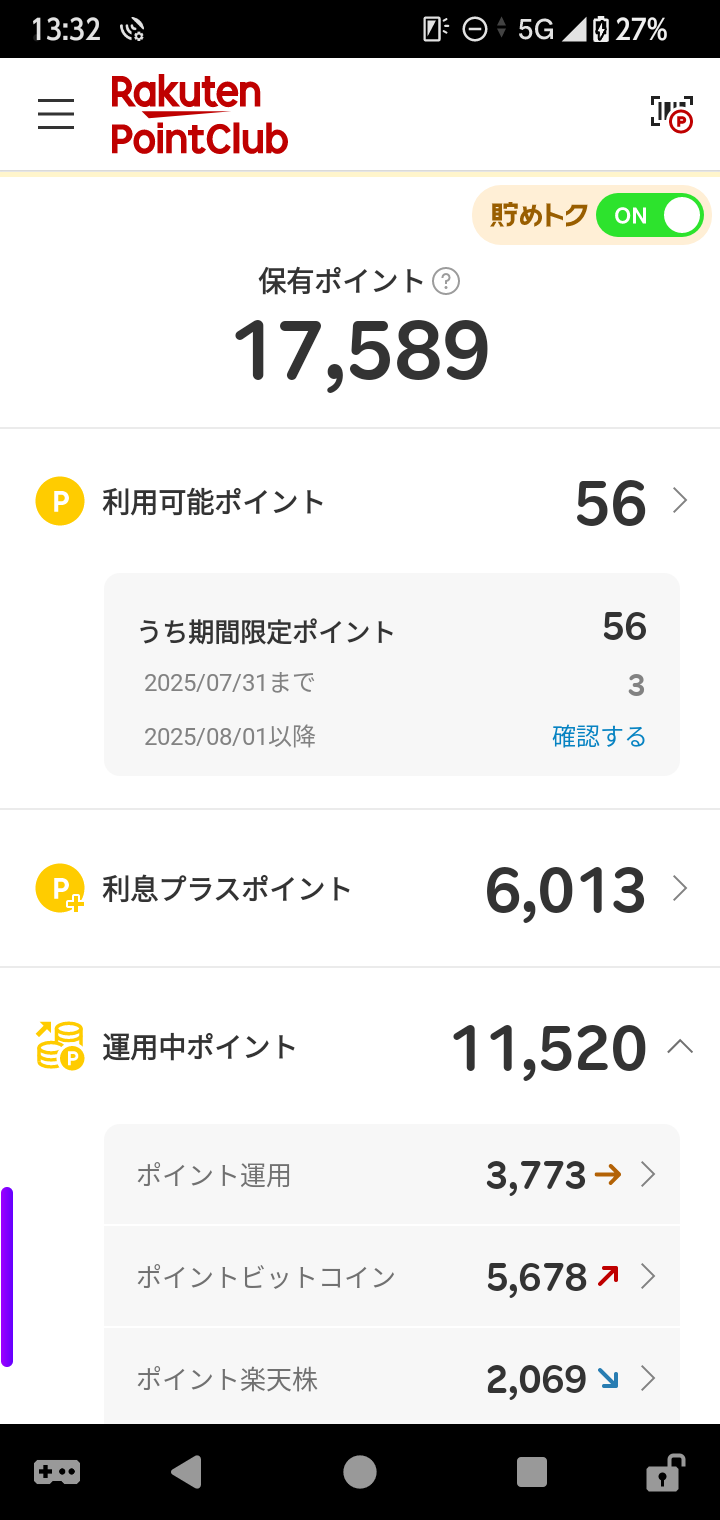720x1520 pixels.
Task: Tap the Rakuten PointClub logo
Action: (x=199, y=115)
